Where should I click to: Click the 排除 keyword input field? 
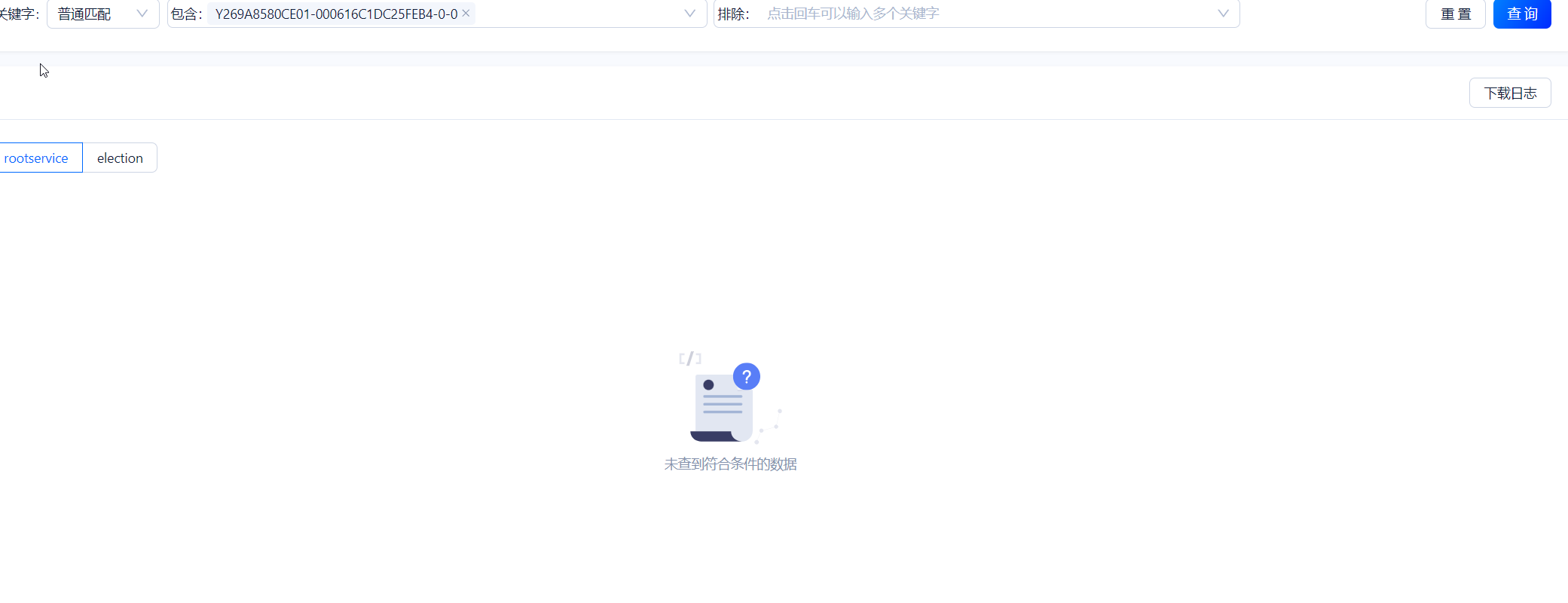977,14
